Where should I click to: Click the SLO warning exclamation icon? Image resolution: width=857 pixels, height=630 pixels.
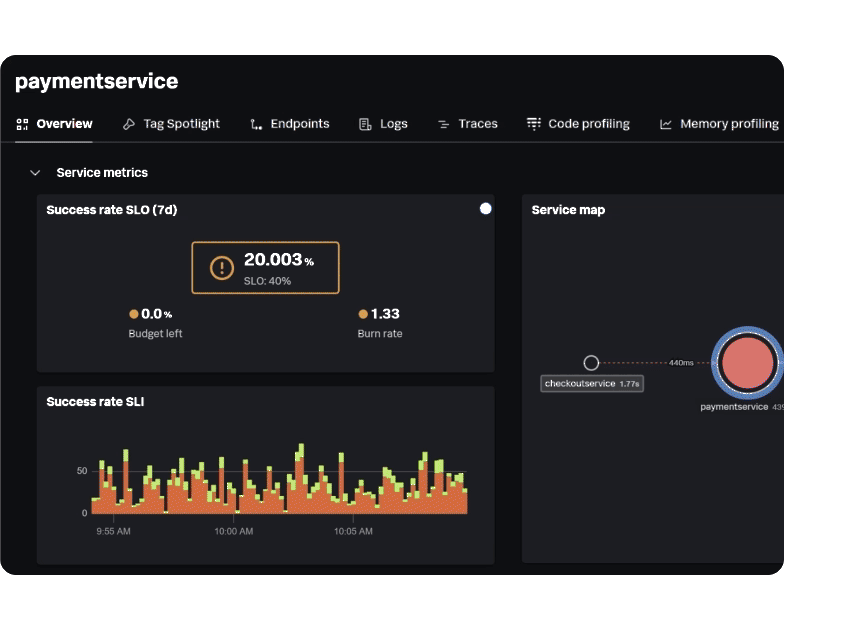(222, 268)
